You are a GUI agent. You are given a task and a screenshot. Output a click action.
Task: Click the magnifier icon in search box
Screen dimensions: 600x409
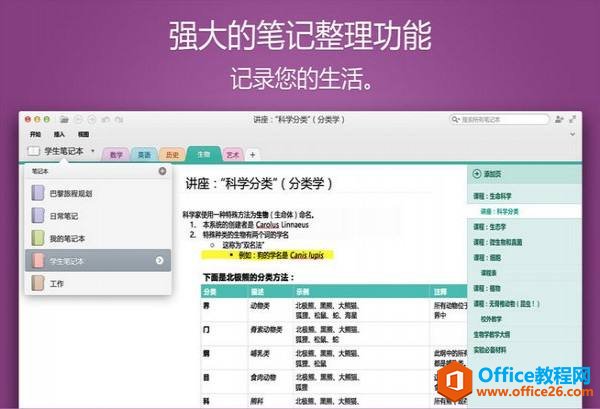(x=455, y=120)
